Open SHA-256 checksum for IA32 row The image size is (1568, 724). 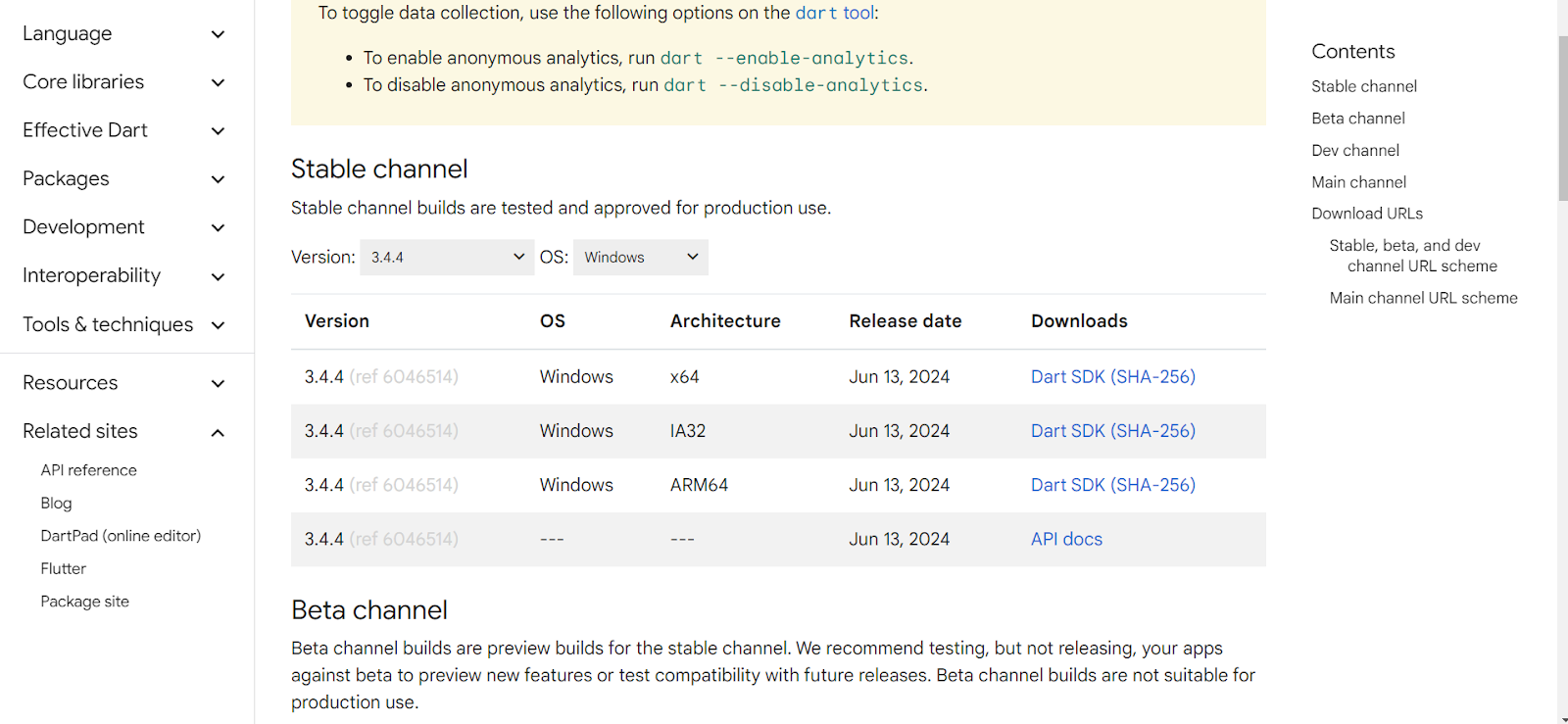tap(1152, 431)
